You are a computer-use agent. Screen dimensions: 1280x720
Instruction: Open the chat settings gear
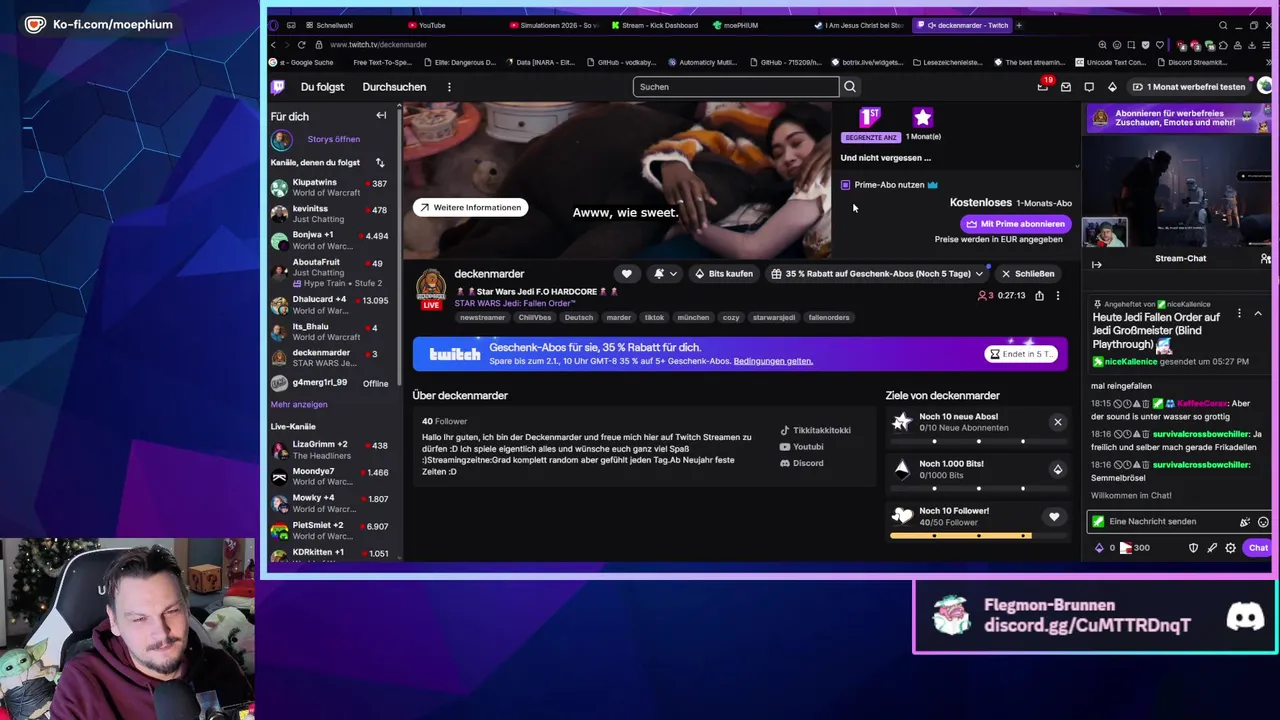(x=1231, y=548)
